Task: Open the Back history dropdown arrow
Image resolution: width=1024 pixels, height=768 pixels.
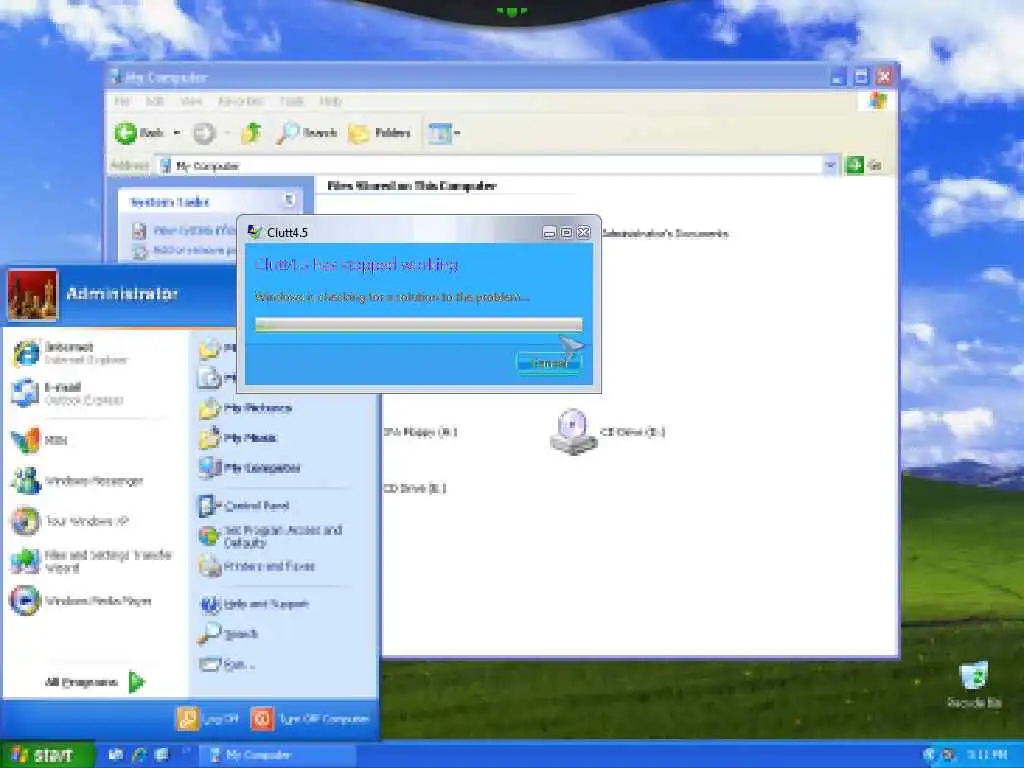Action: [x=176, y=133]
